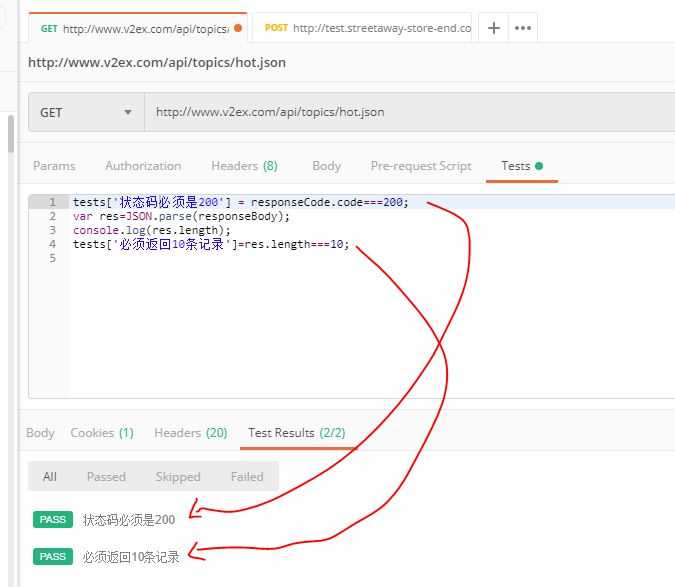This screenshot has height=587, width=675.
Task: Switch to the POST streetaway-store request tab
Action: 362,28
